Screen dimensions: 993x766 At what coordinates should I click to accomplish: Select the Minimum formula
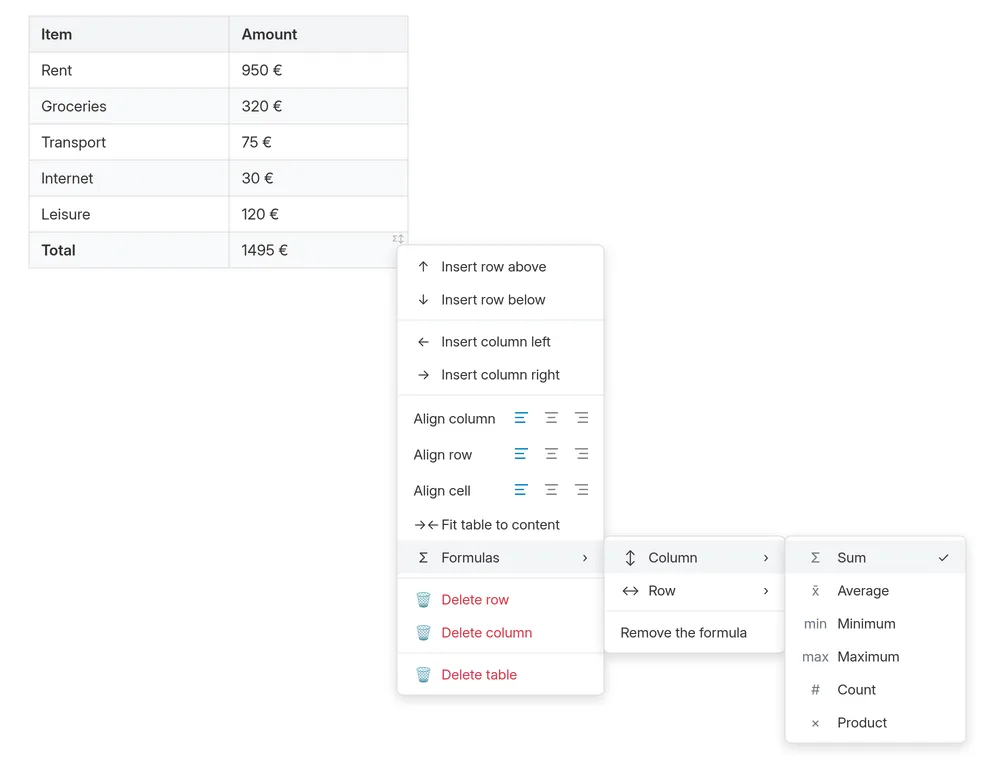pyautogui.click(x=875, y=624)
